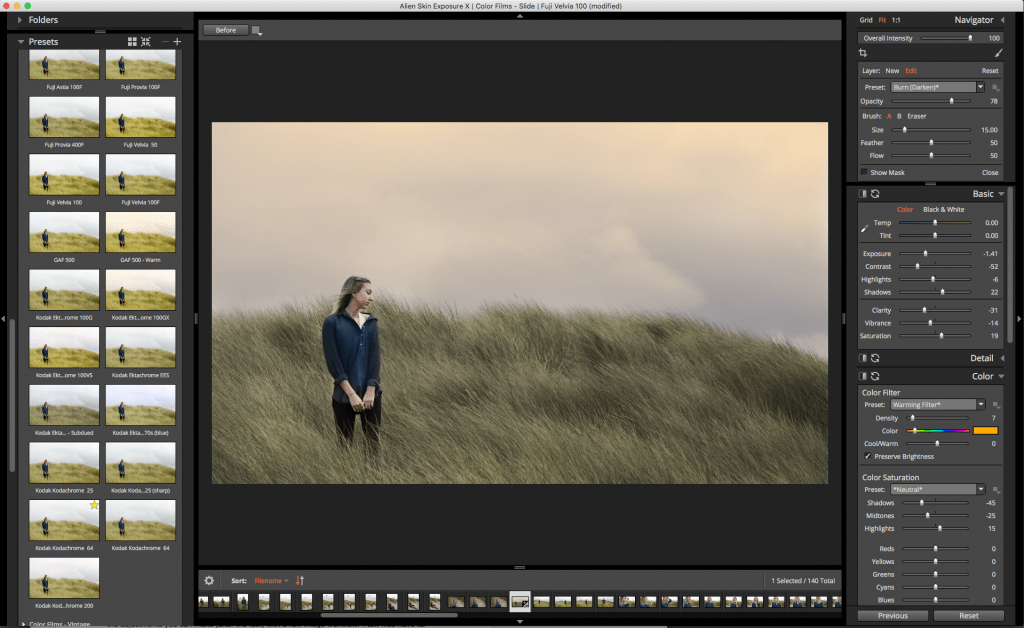The width and height of the screenshot is (1024, 628).
Task: Select the Fuji Velvia 100 preset thumbnail
Action: coord(63,175)
